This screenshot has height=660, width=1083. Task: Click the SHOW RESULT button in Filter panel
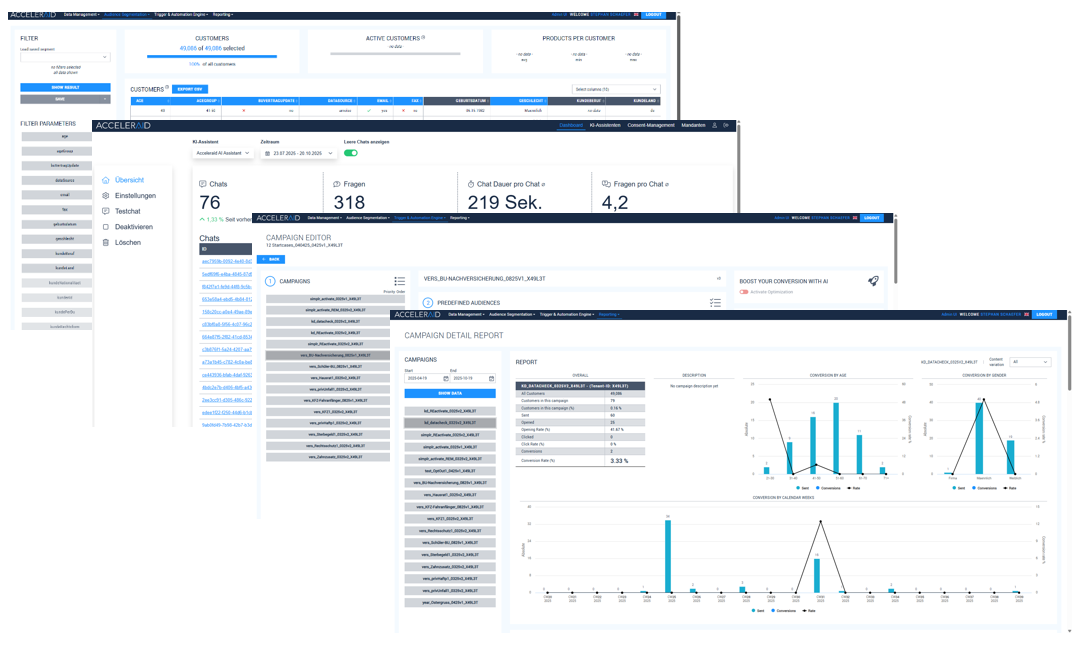coord(65,87)
